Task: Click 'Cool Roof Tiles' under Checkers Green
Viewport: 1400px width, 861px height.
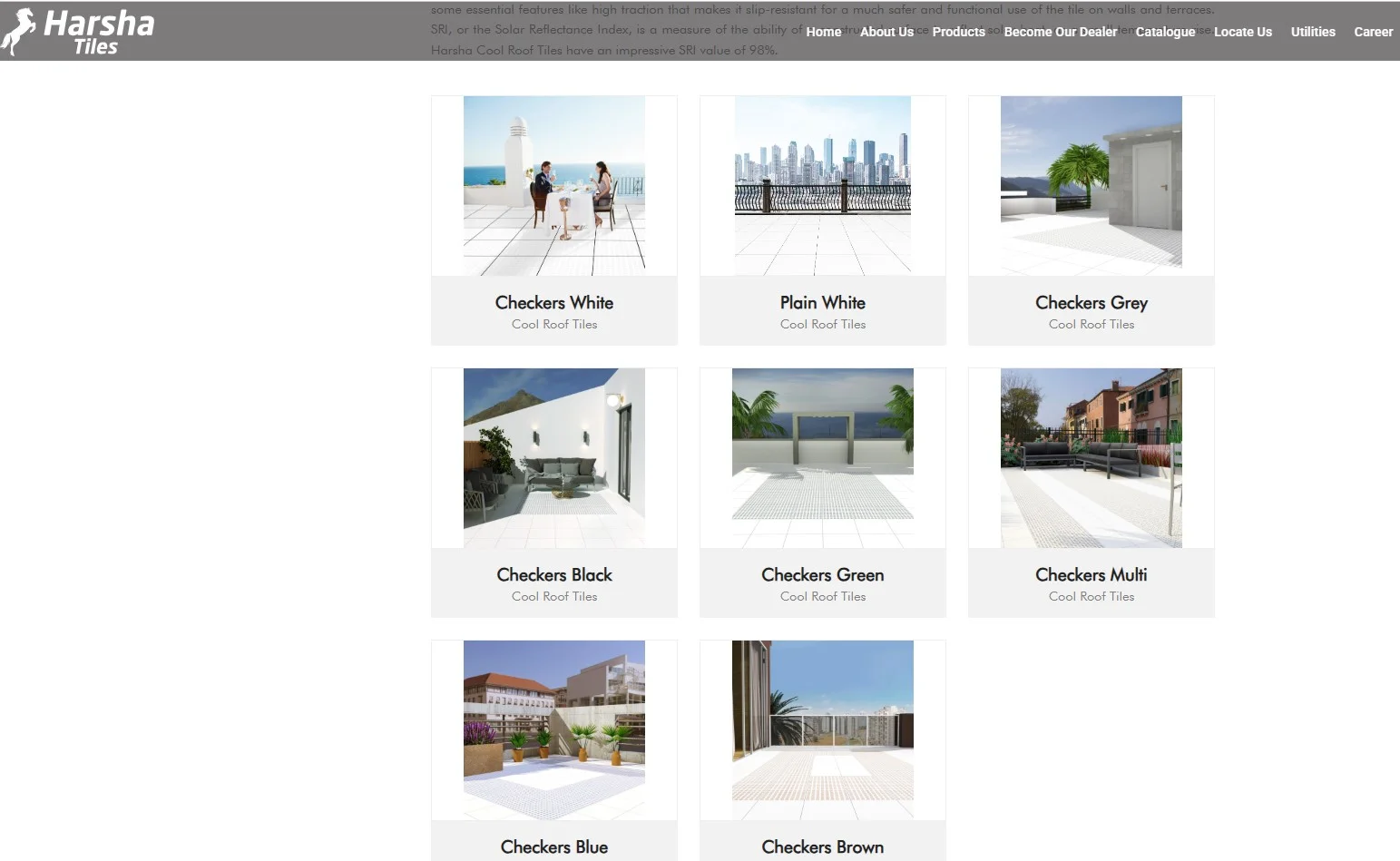Action: pyautogui.click(x=823, y=596)
